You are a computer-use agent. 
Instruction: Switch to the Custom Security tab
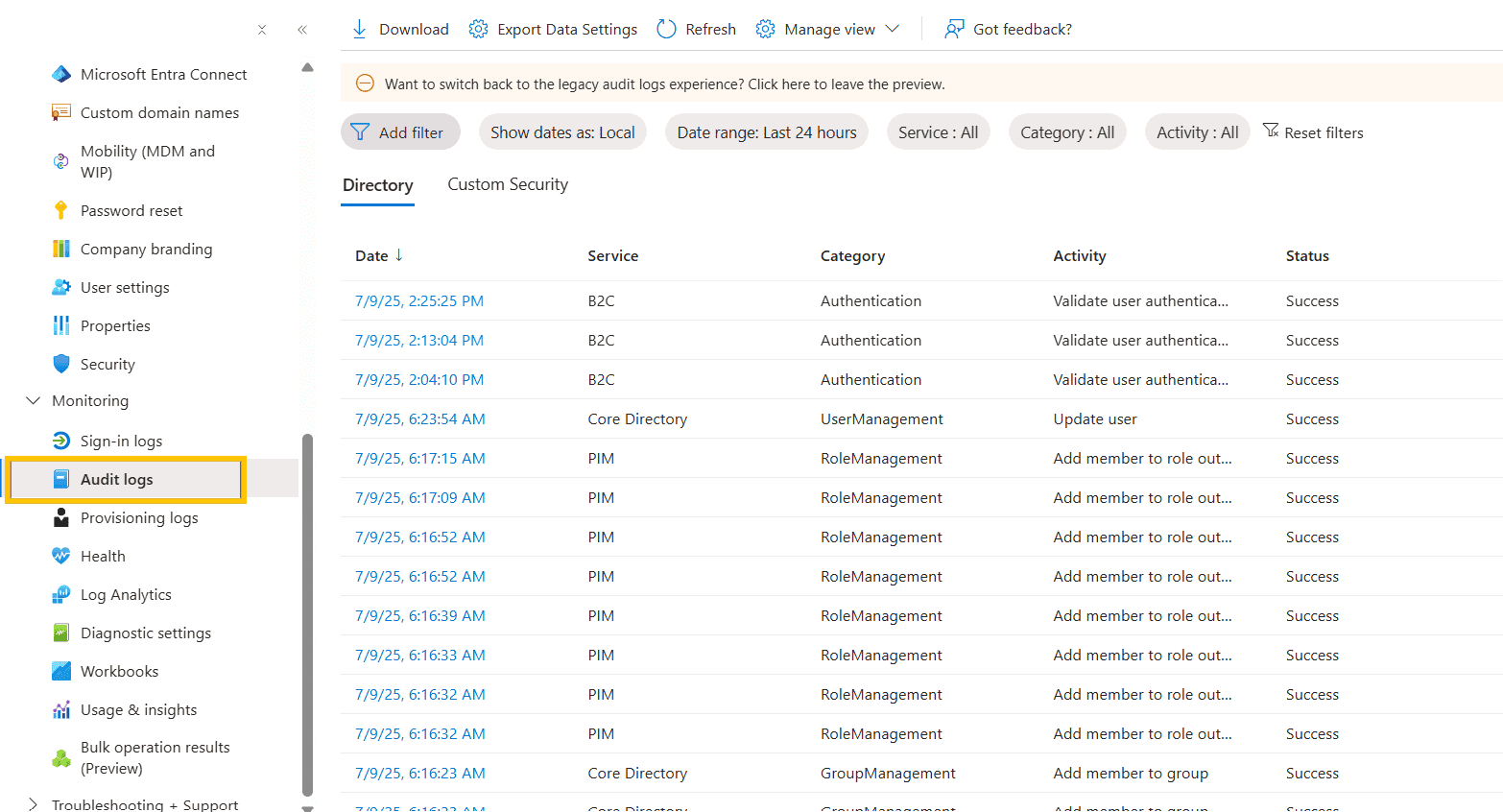[507, 183]
